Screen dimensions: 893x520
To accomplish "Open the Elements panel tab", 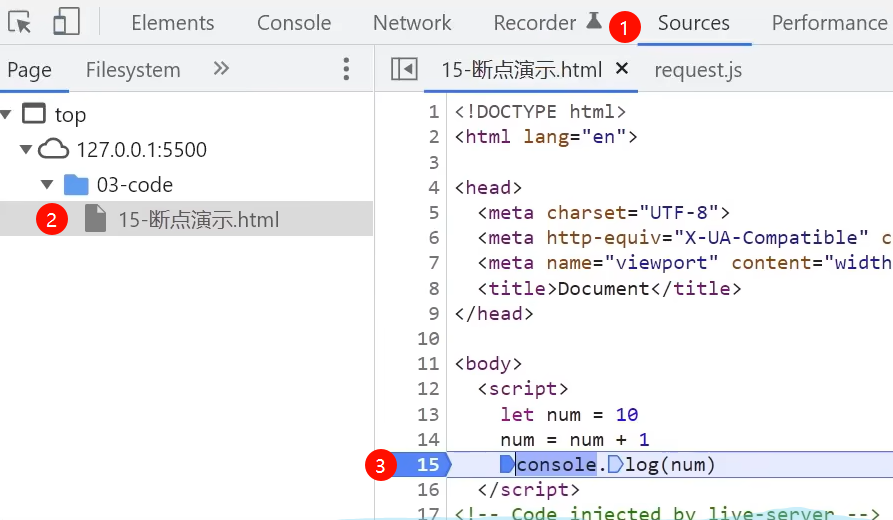I will (x=173, y=23).
